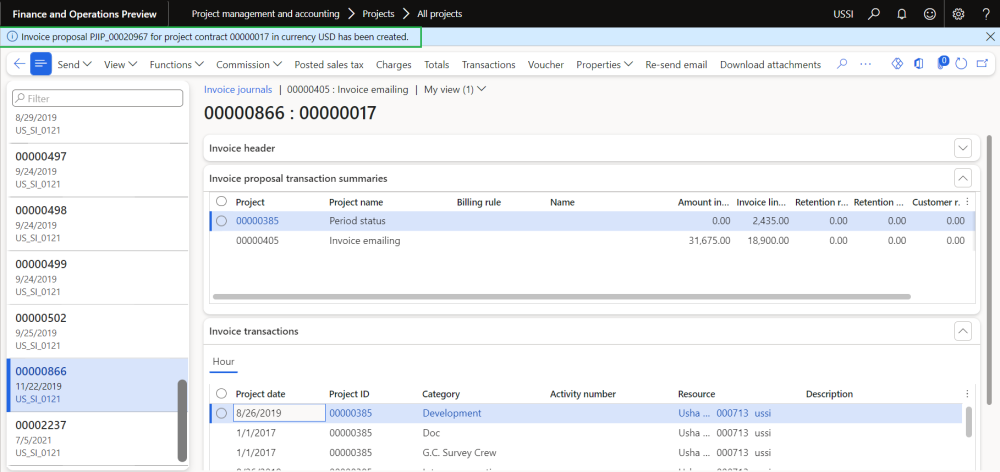The height and width of the screenshot is (472, 1000).
Task: Click the Power Apps diamond icon
Action: click(x=896, y=64)
